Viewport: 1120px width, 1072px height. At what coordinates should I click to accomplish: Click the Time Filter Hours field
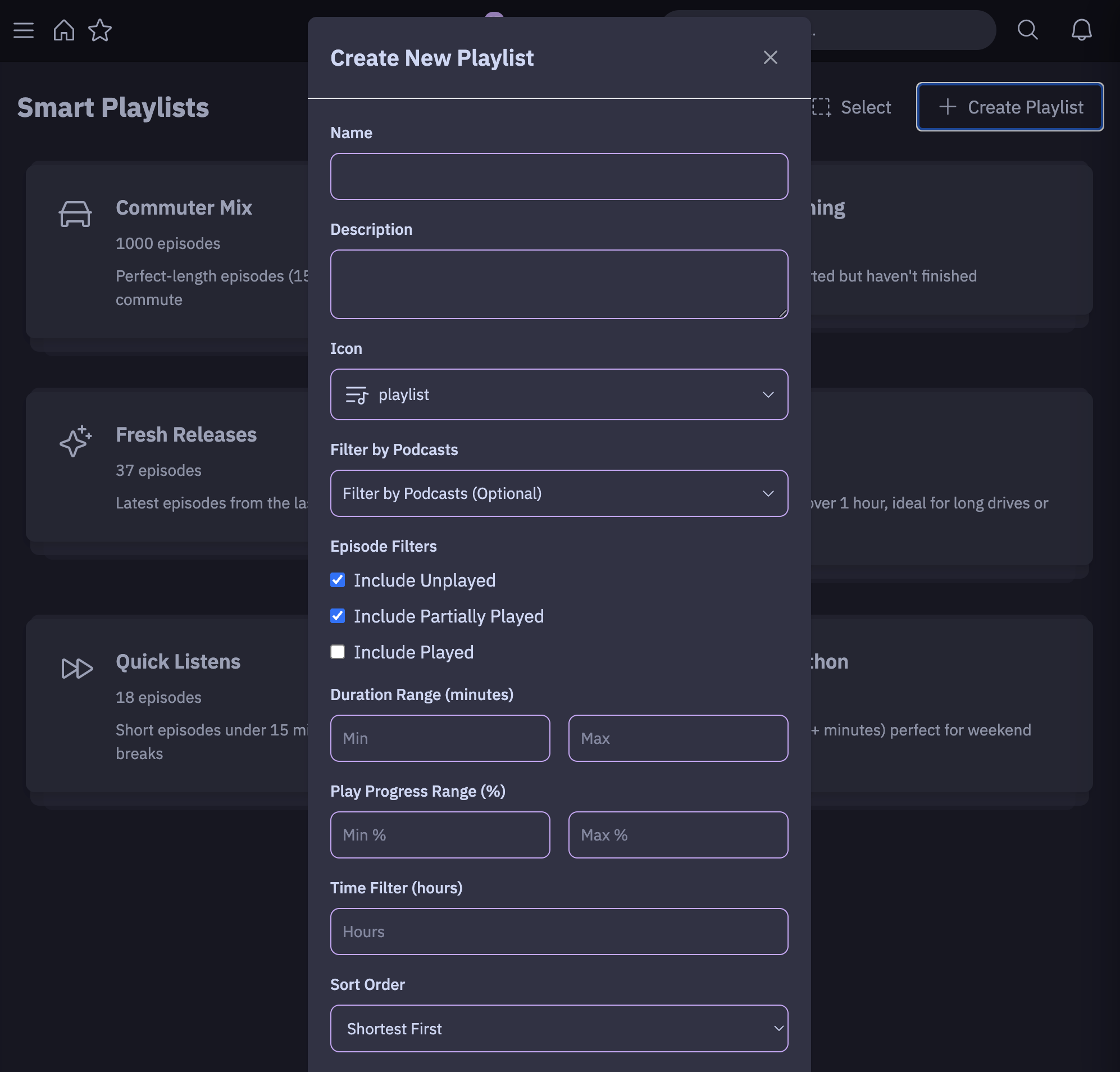click(x=559, y=932)
